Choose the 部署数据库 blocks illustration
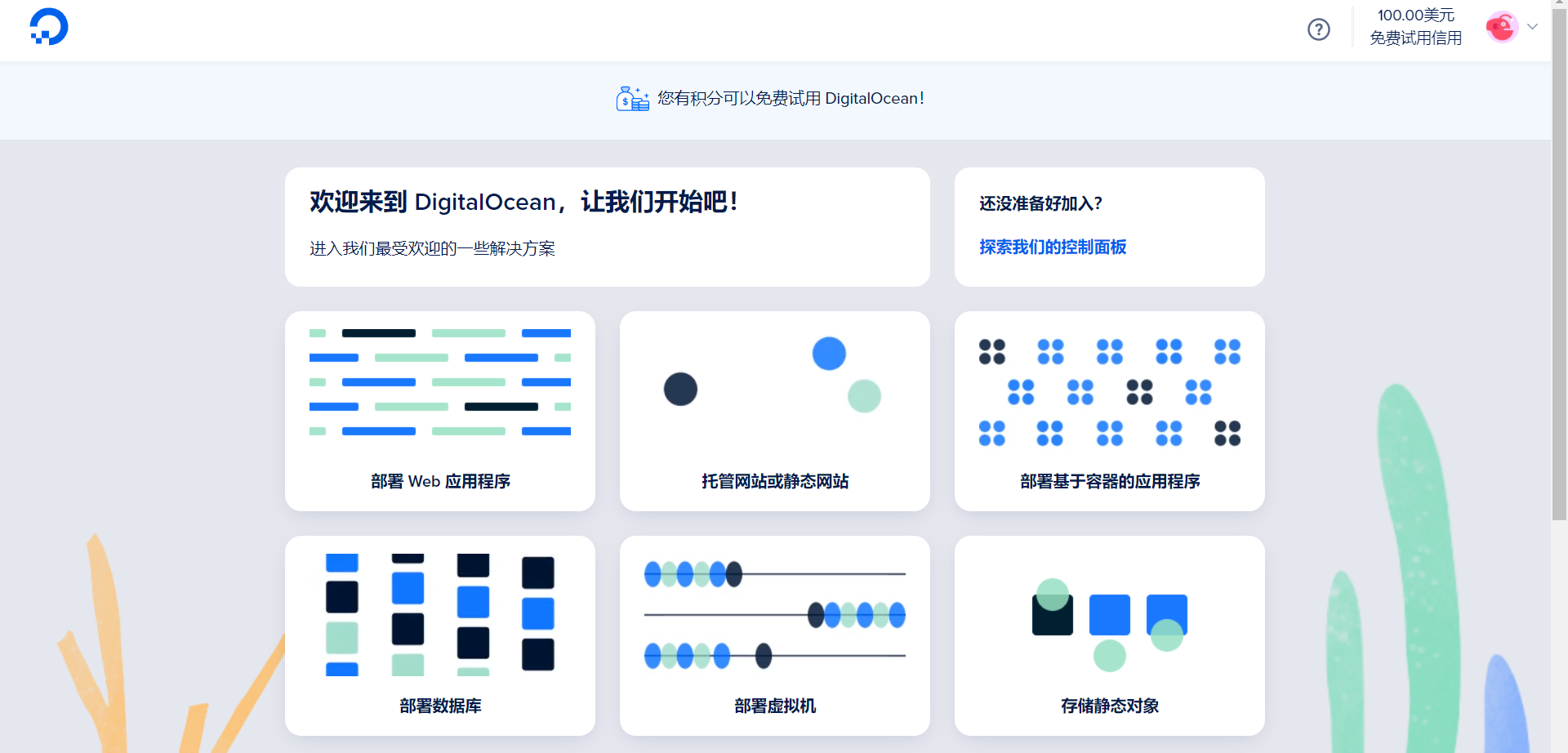Image resolution: width=1568 pixels, height=753 pixels. (439, 614)
